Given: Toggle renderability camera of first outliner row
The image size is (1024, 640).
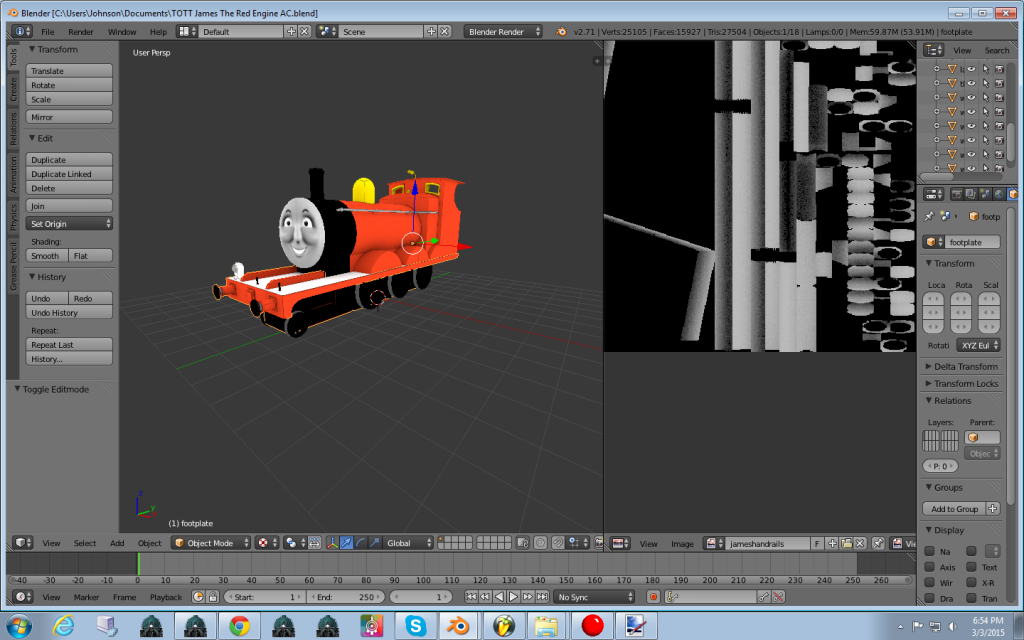Looking at the screenshot, I should point(1000,69).
